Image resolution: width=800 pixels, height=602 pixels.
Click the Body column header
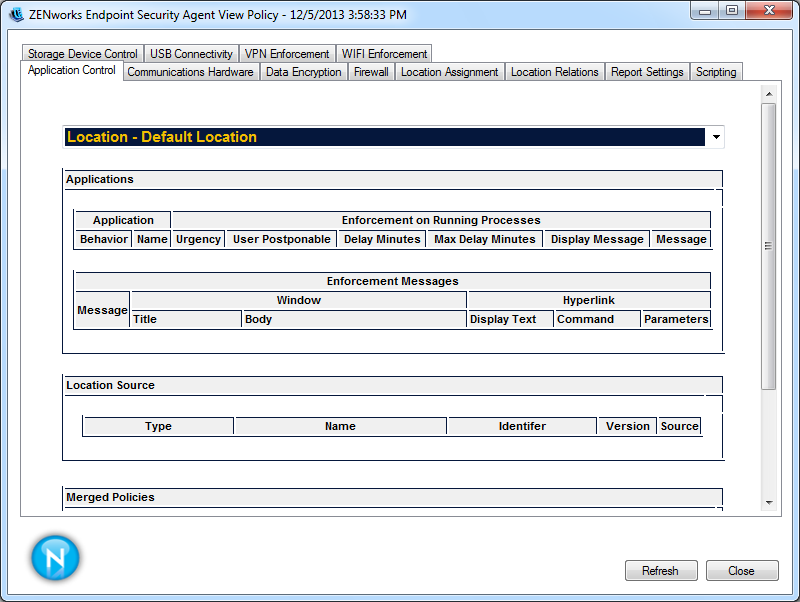point(355,319)
